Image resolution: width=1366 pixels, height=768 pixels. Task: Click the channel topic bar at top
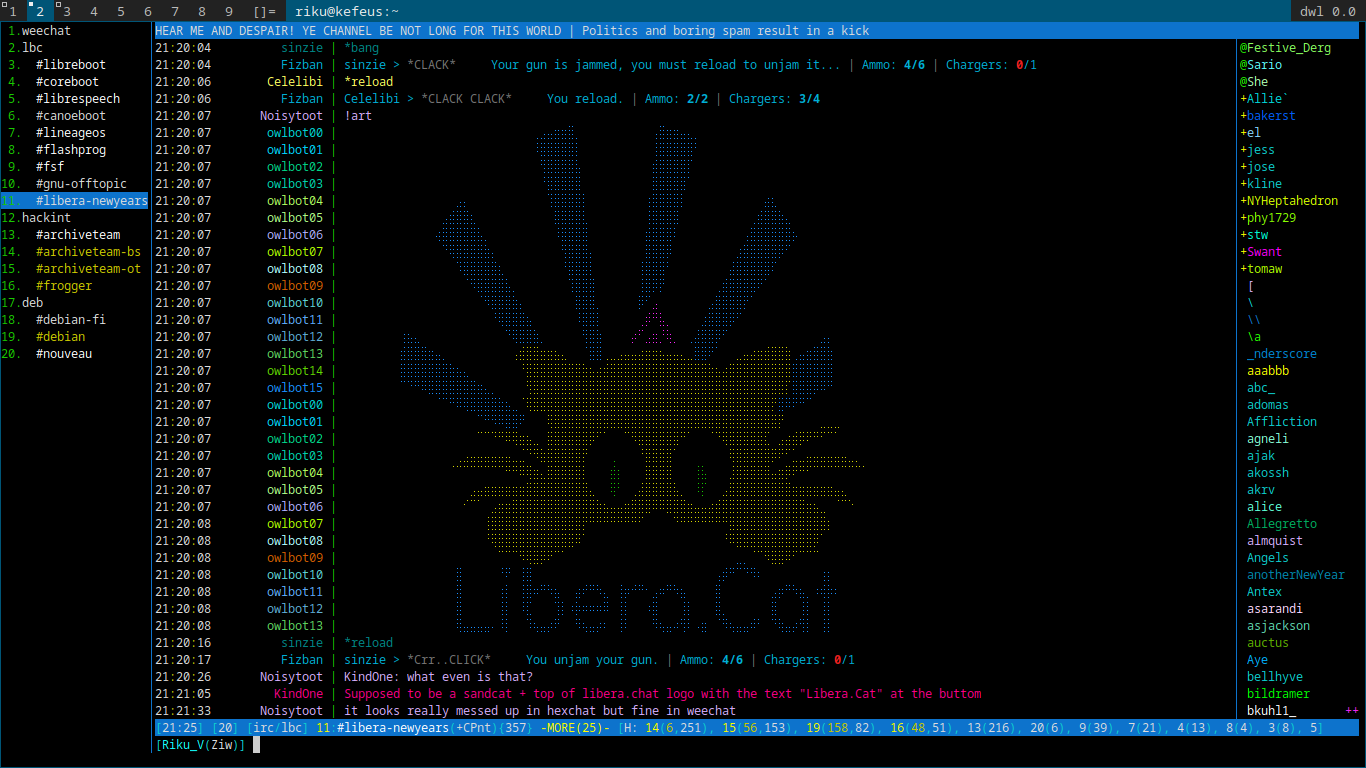pos(512,31)
